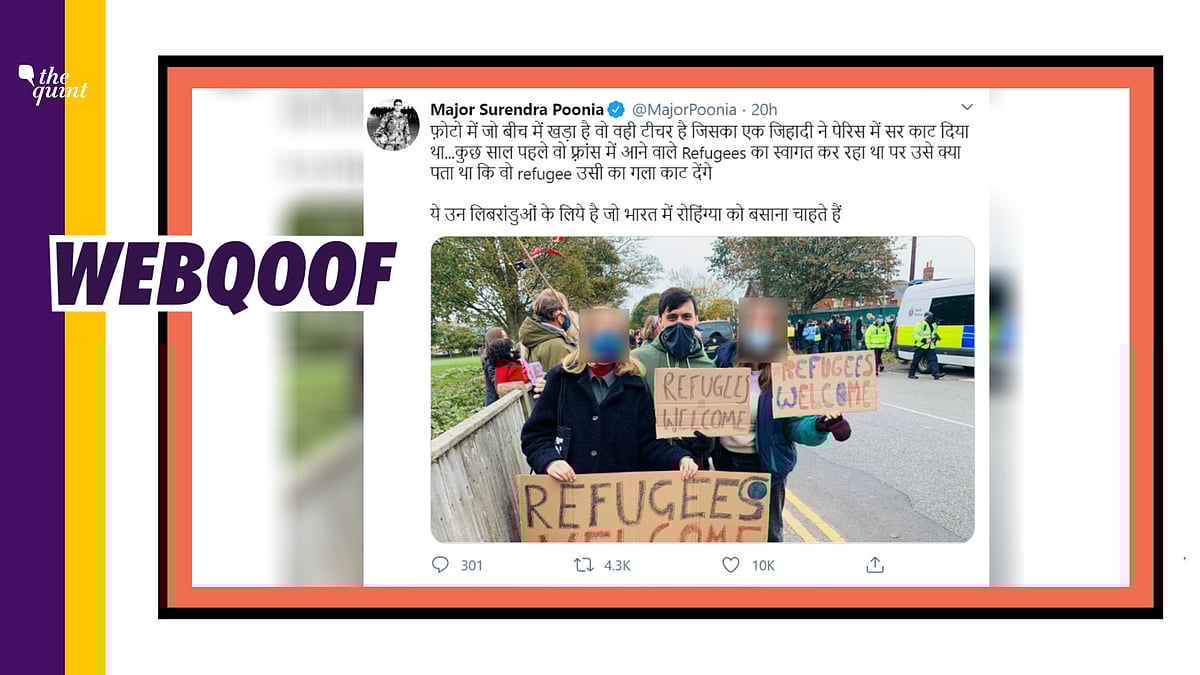This screenshot has width=1200, height=675.
Task: Click the blue verified badge
Action: (x=617, y=109)
